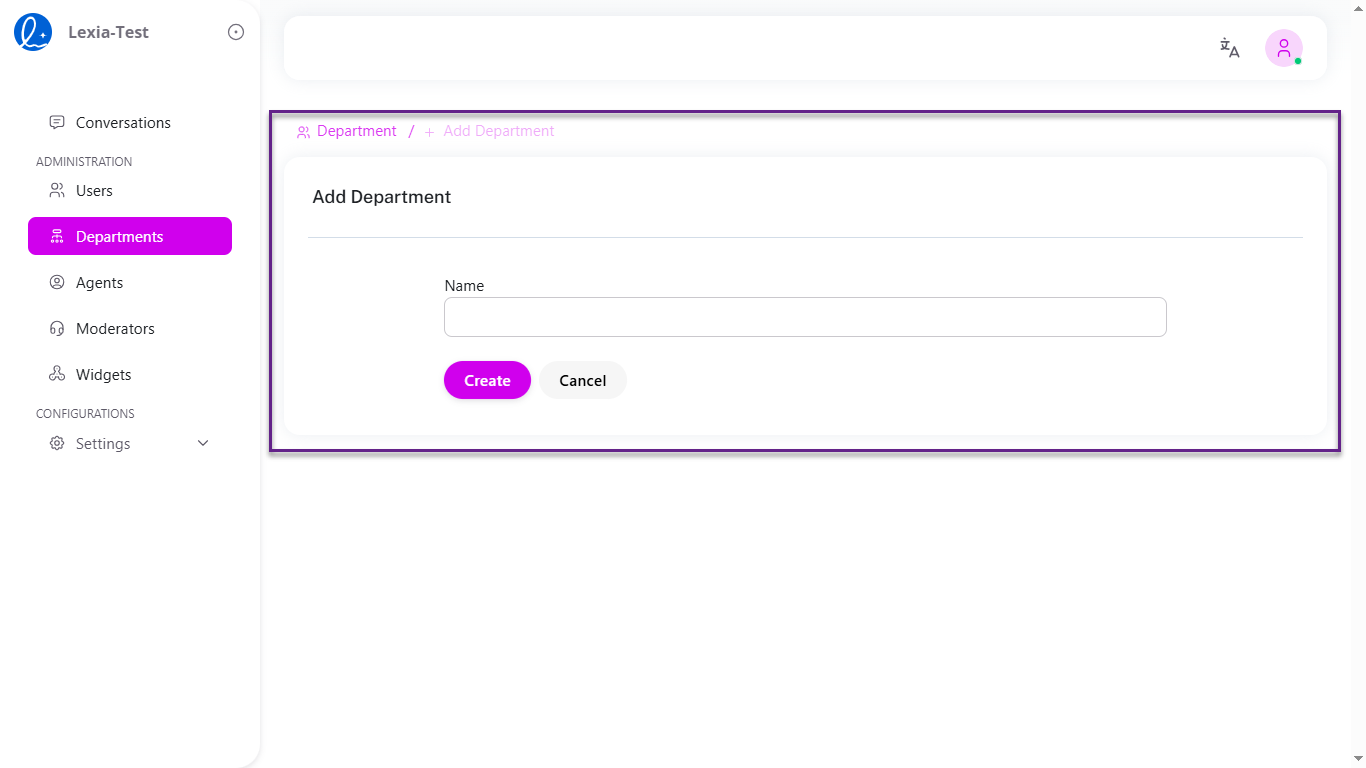The height and width of the screenshot is (768, 1366).
Task: Open the Department breadcrumb link
Action: [x=356, y=131]
